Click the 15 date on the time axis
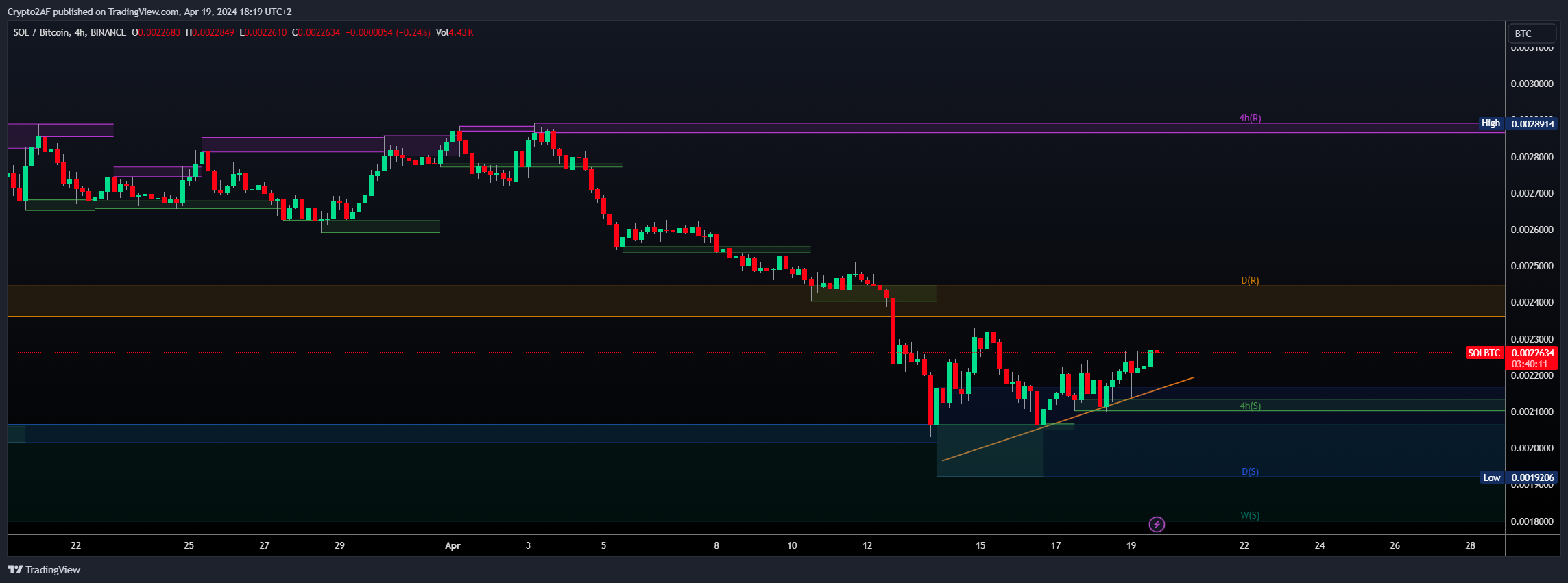The height and width of the screenshot is (583, 1568). [980, 545]
